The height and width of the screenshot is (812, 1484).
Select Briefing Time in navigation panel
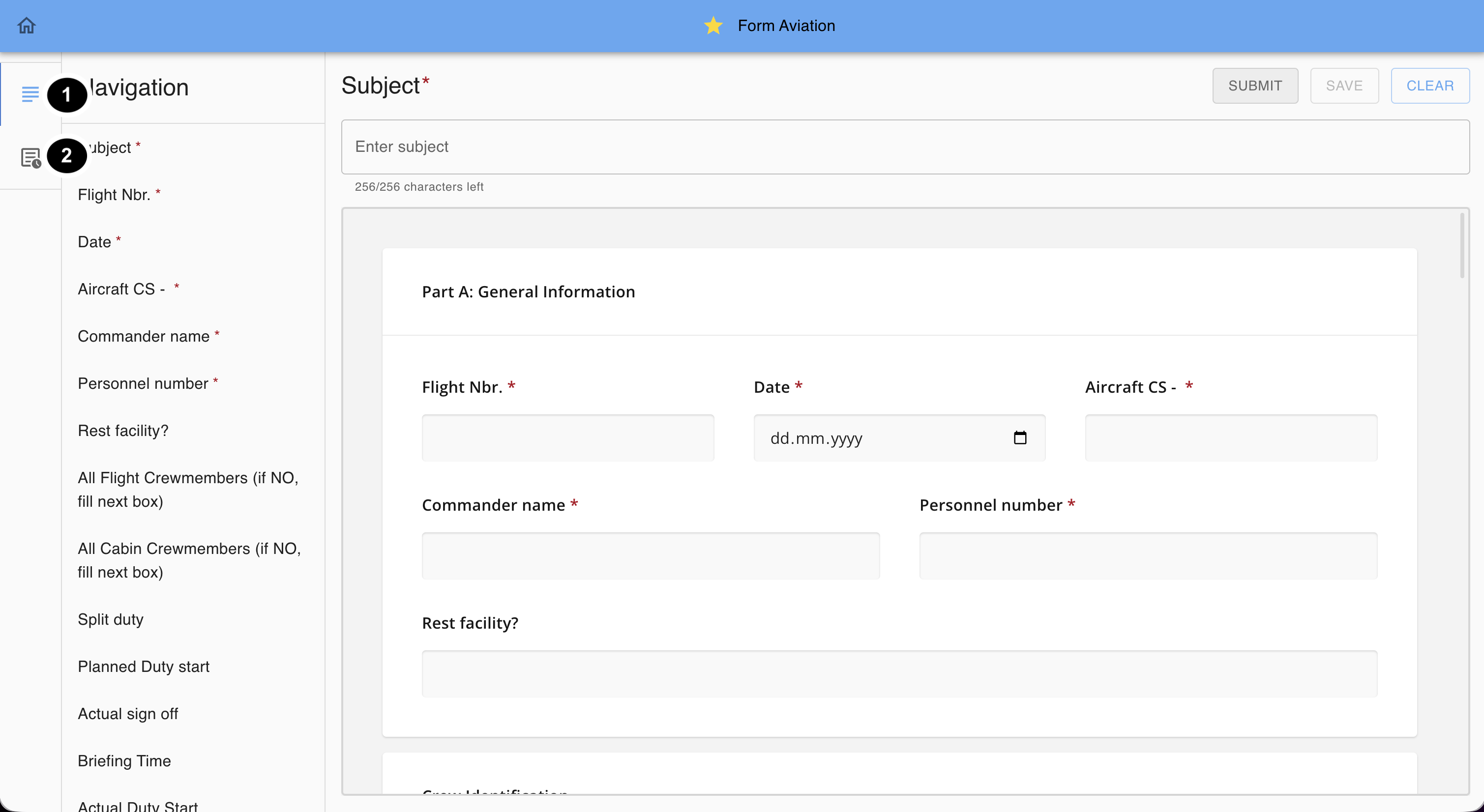pyautogui.click(x=124, y=761)
